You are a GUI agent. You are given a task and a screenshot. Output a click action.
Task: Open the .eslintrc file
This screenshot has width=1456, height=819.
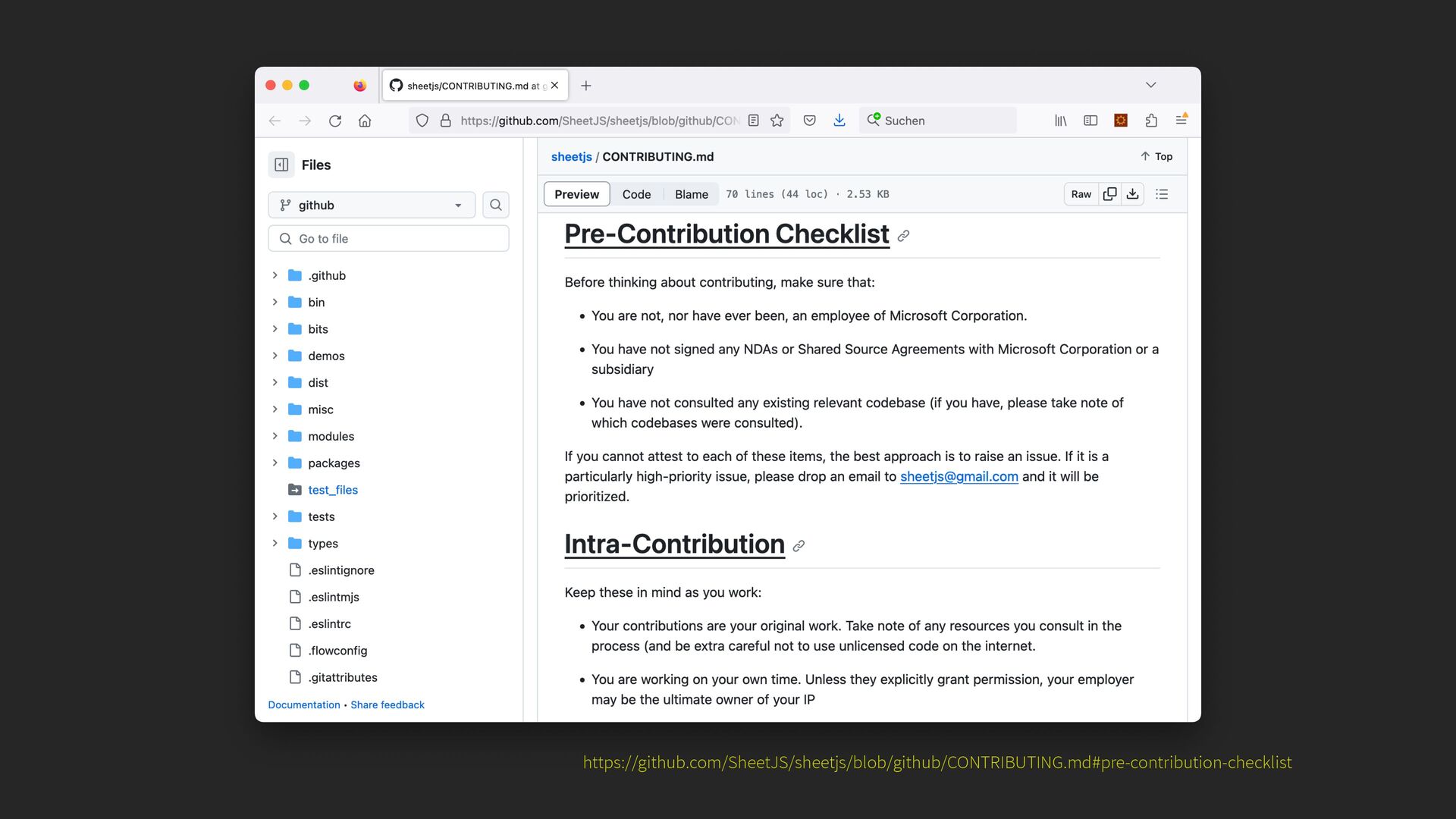click(329, 623)
